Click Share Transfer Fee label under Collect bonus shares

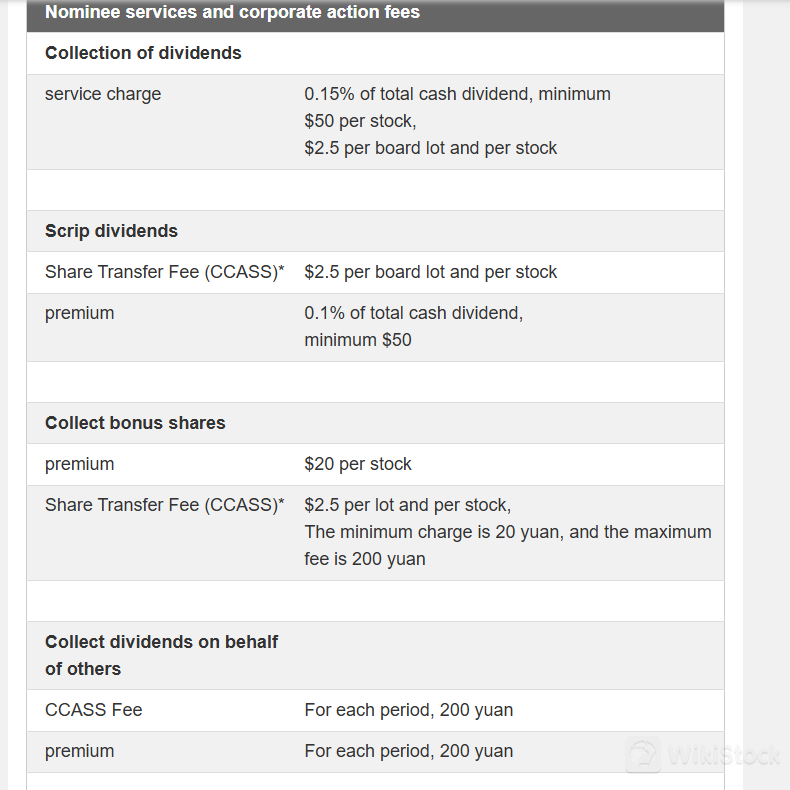point(165,505)
